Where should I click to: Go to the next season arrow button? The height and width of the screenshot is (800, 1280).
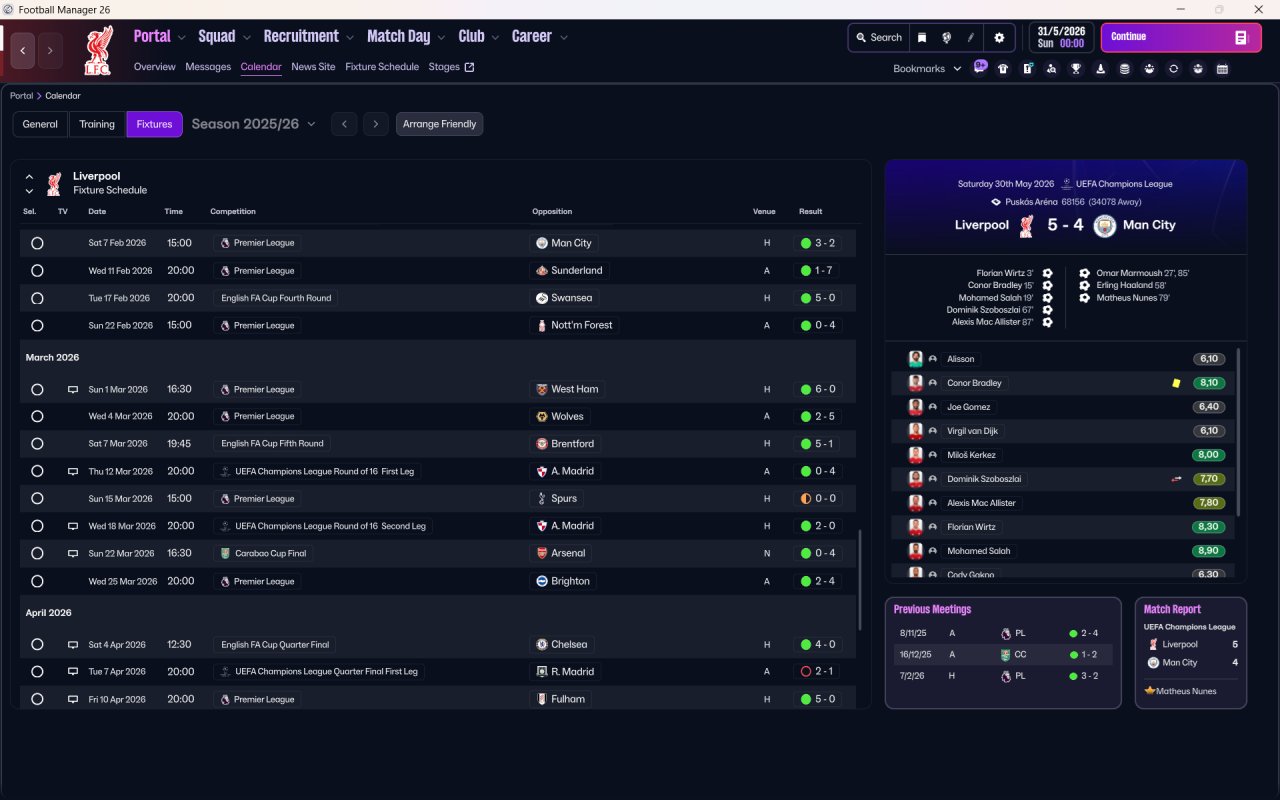[x=375, y=124]
